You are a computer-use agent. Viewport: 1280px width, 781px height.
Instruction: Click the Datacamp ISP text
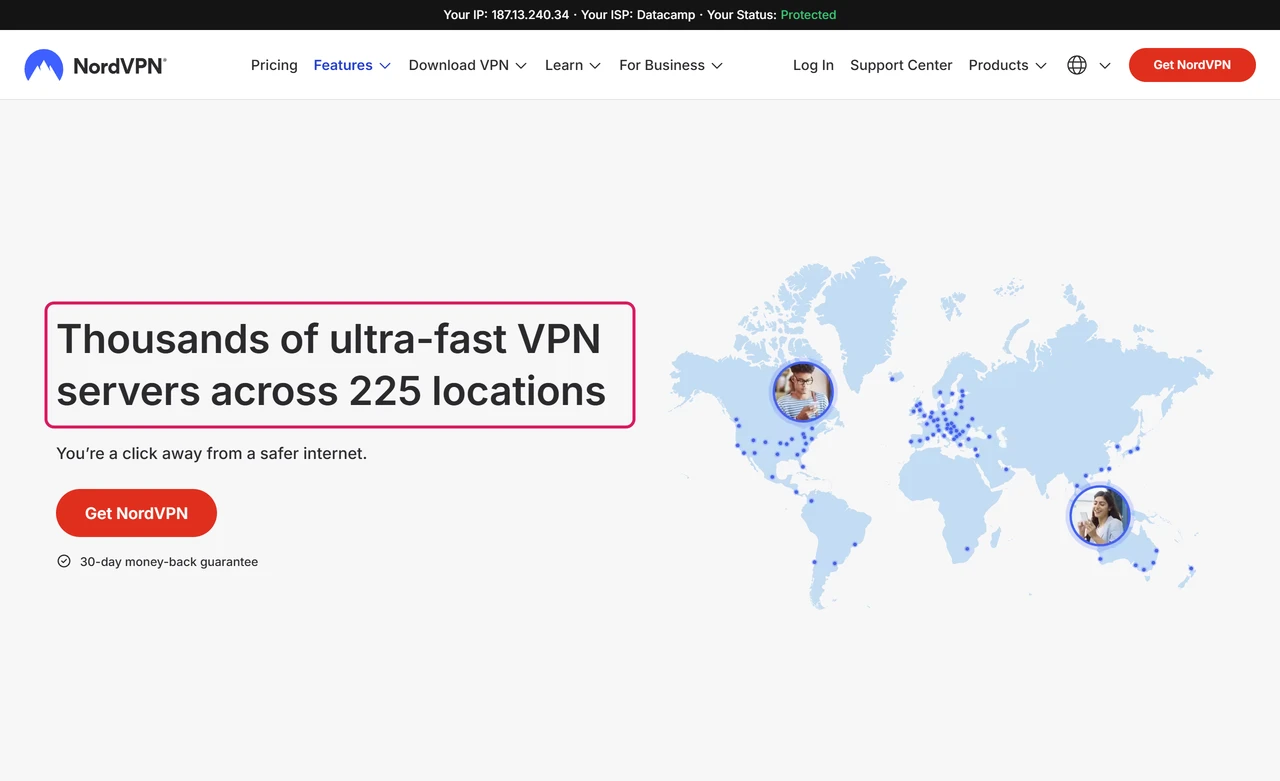point(666,15)
